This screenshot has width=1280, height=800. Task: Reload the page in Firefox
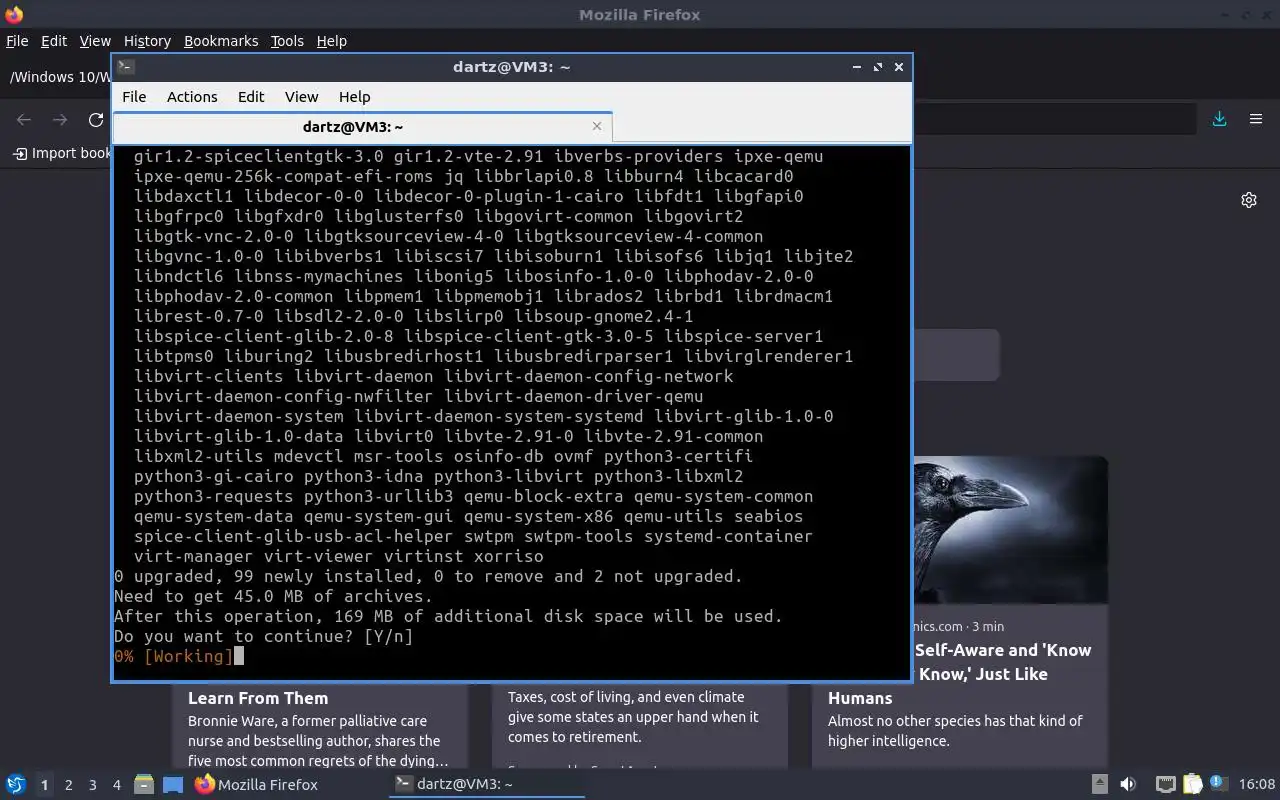point(96,120)
